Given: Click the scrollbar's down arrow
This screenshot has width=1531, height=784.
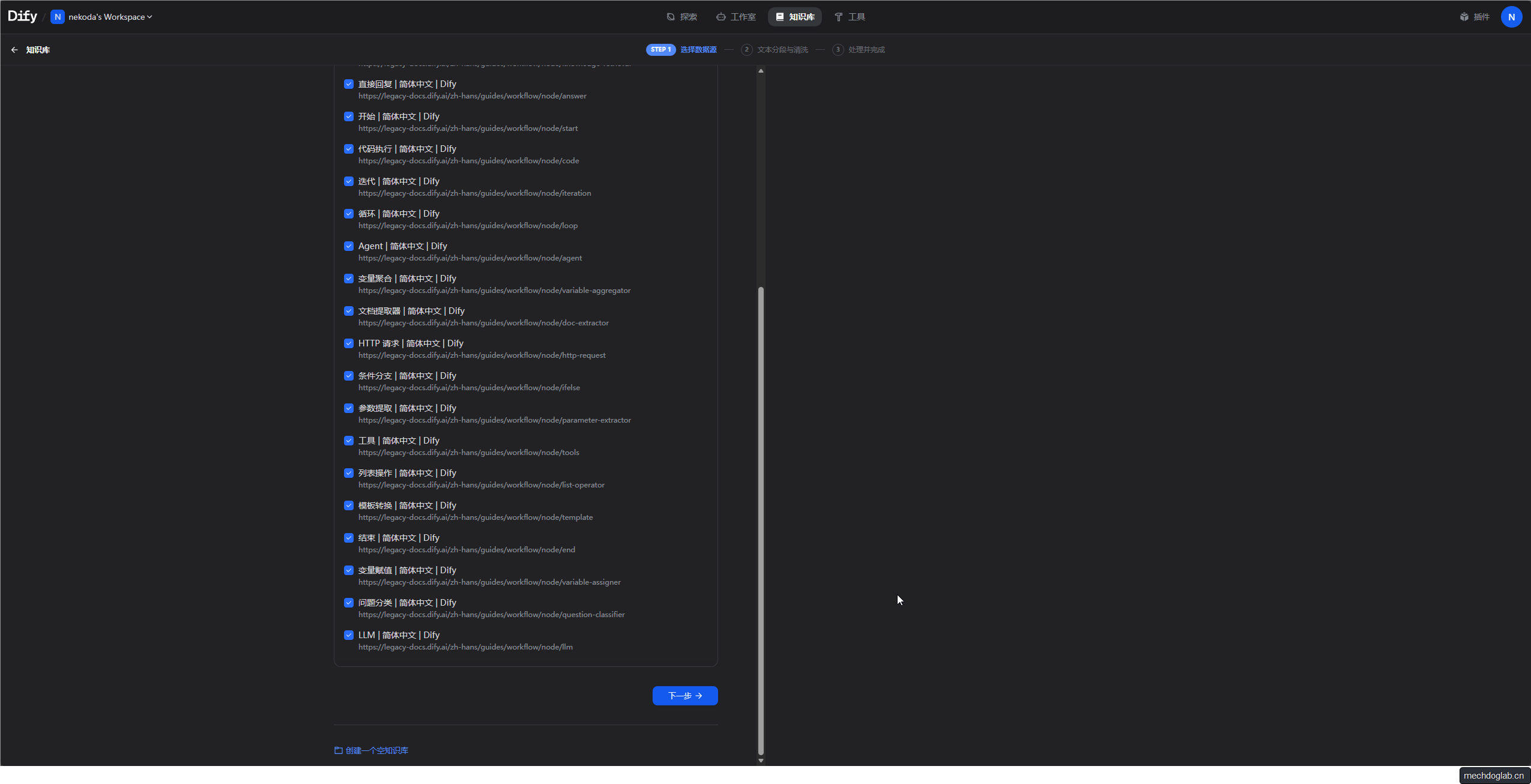Looking at the screenshot, I should click(x=761, y=761).
